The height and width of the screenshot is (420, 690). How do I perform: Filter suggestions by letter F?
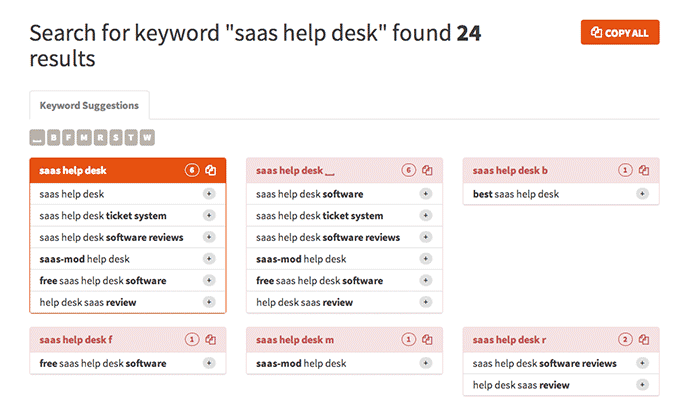[x=68, y=137]
